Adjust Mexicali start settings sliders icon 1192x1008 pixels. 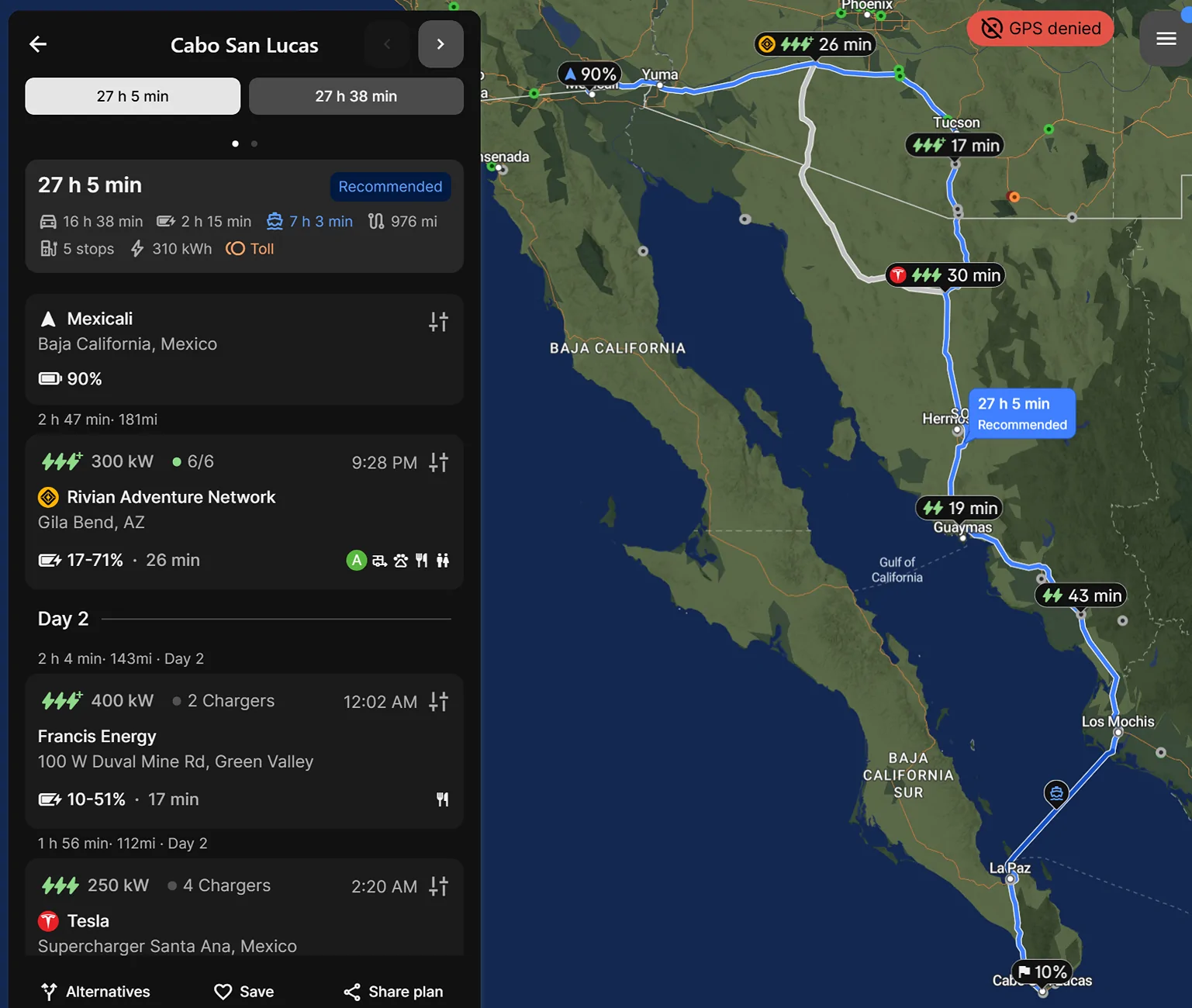(x=438, y=322)
